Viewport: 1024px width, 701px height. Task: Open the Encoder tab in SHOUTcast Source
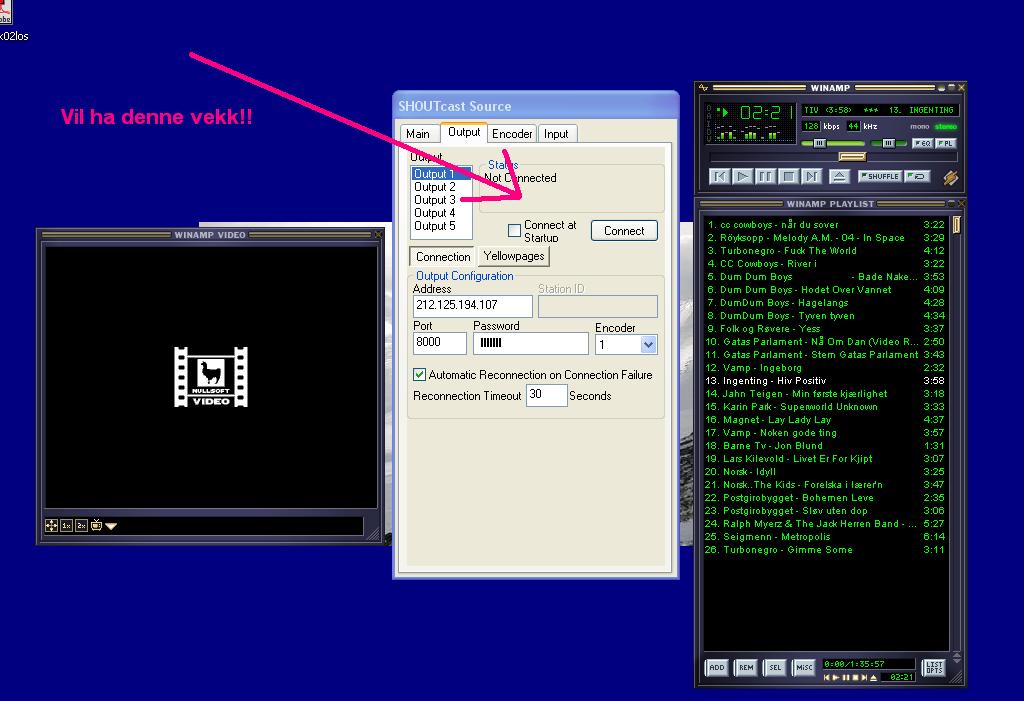512,134
